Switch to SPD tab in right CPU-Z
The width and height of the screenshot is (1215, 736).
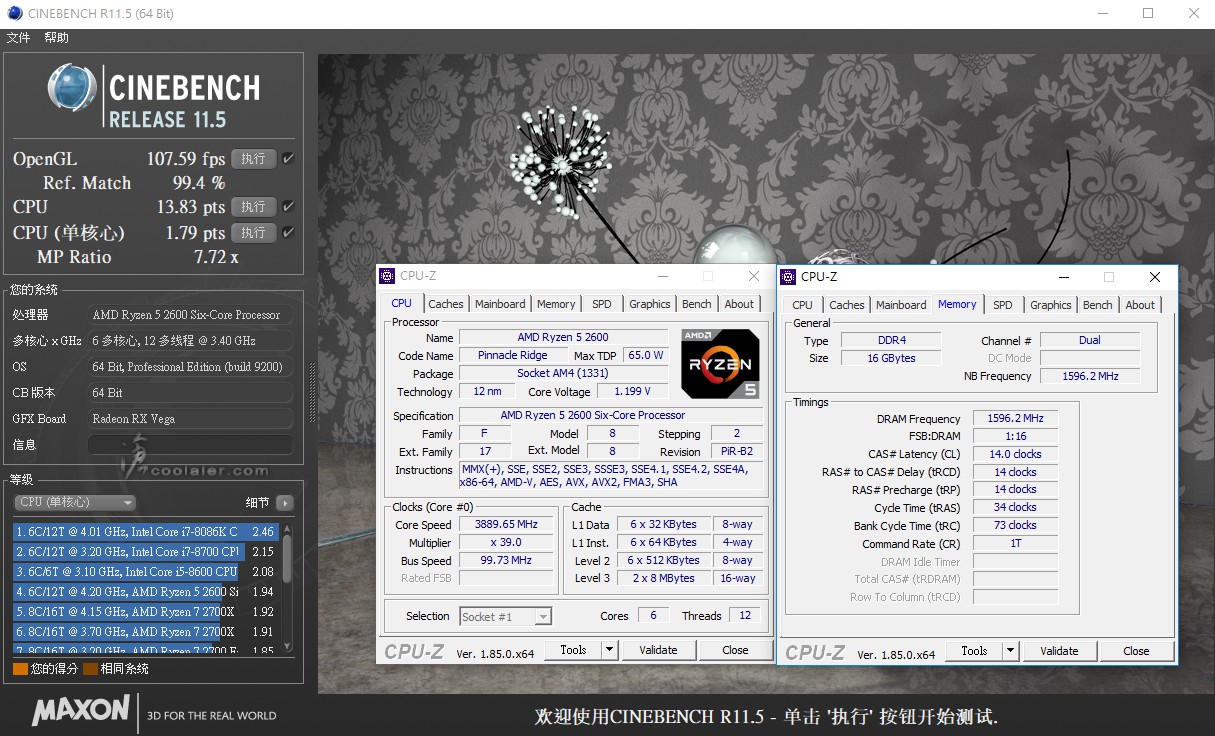pyautogui.click(x=1003, y=305)
